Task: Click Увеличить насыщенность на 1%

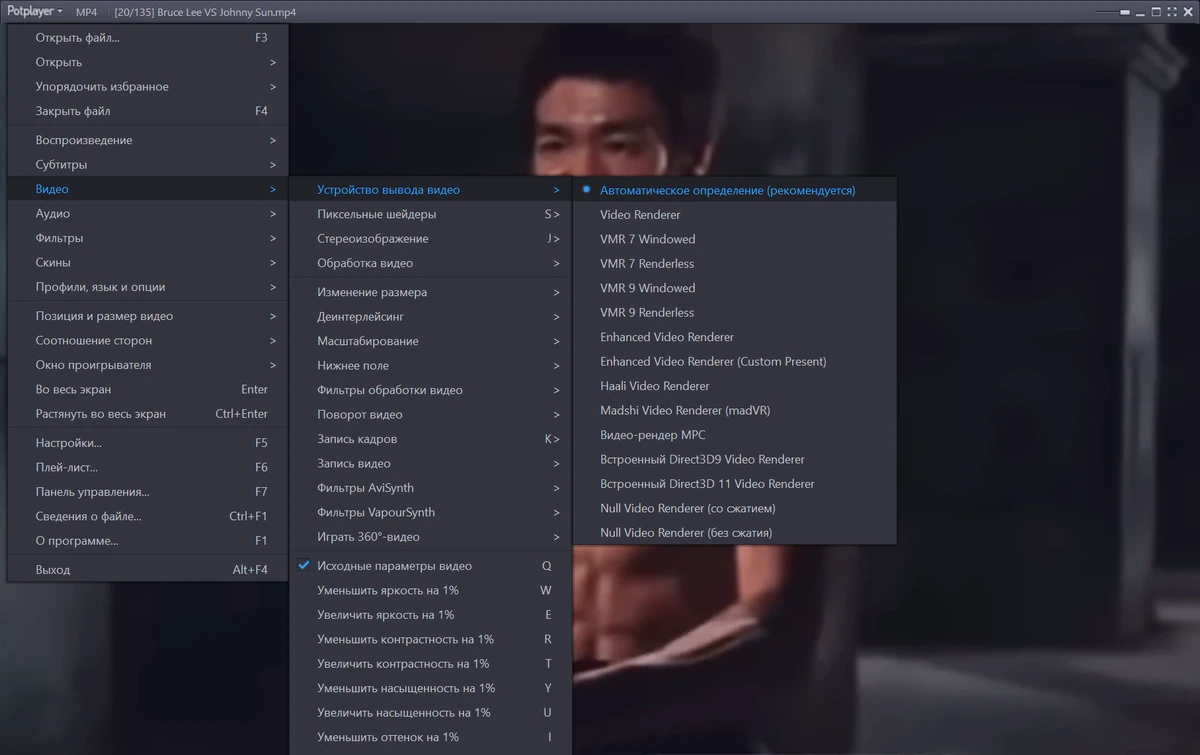Action: click(x=430, y=713)
